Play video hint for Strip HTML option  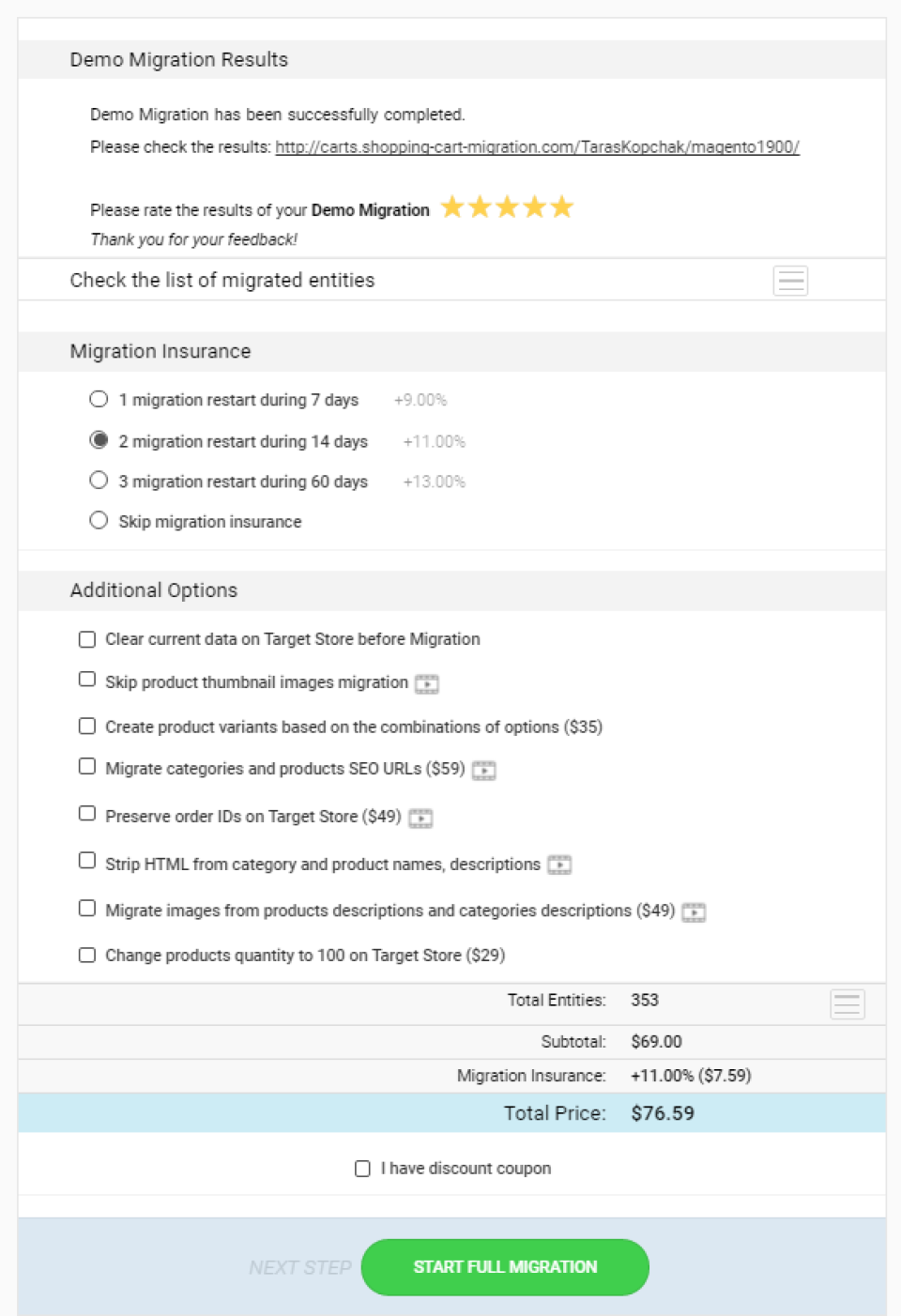(x=559, y=865)
